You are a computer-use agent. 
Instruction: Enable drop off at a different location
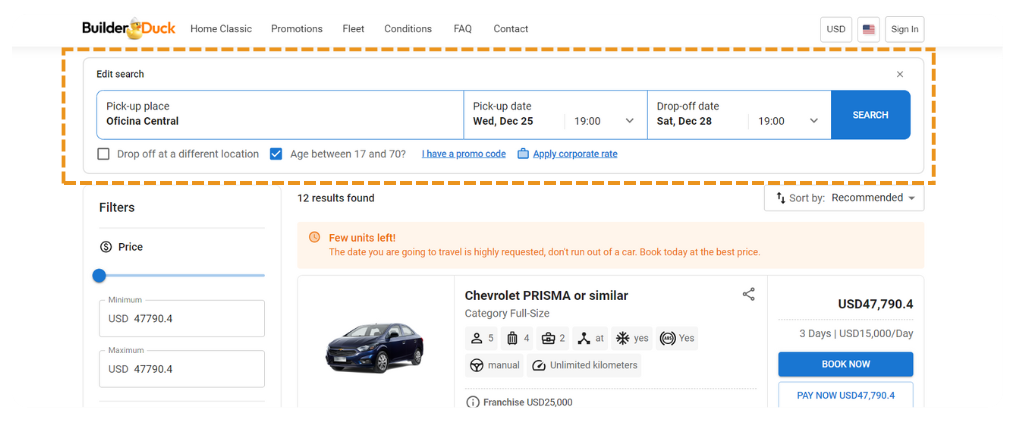click(104, 154)
